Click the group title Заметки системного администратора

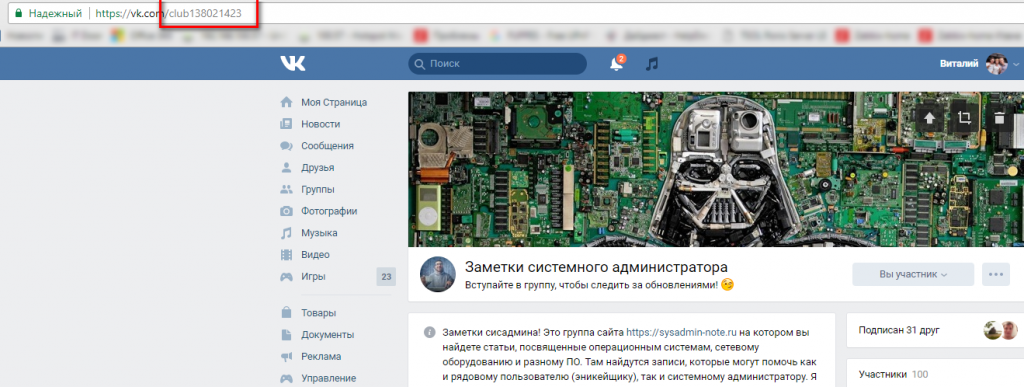coord(596,266)
